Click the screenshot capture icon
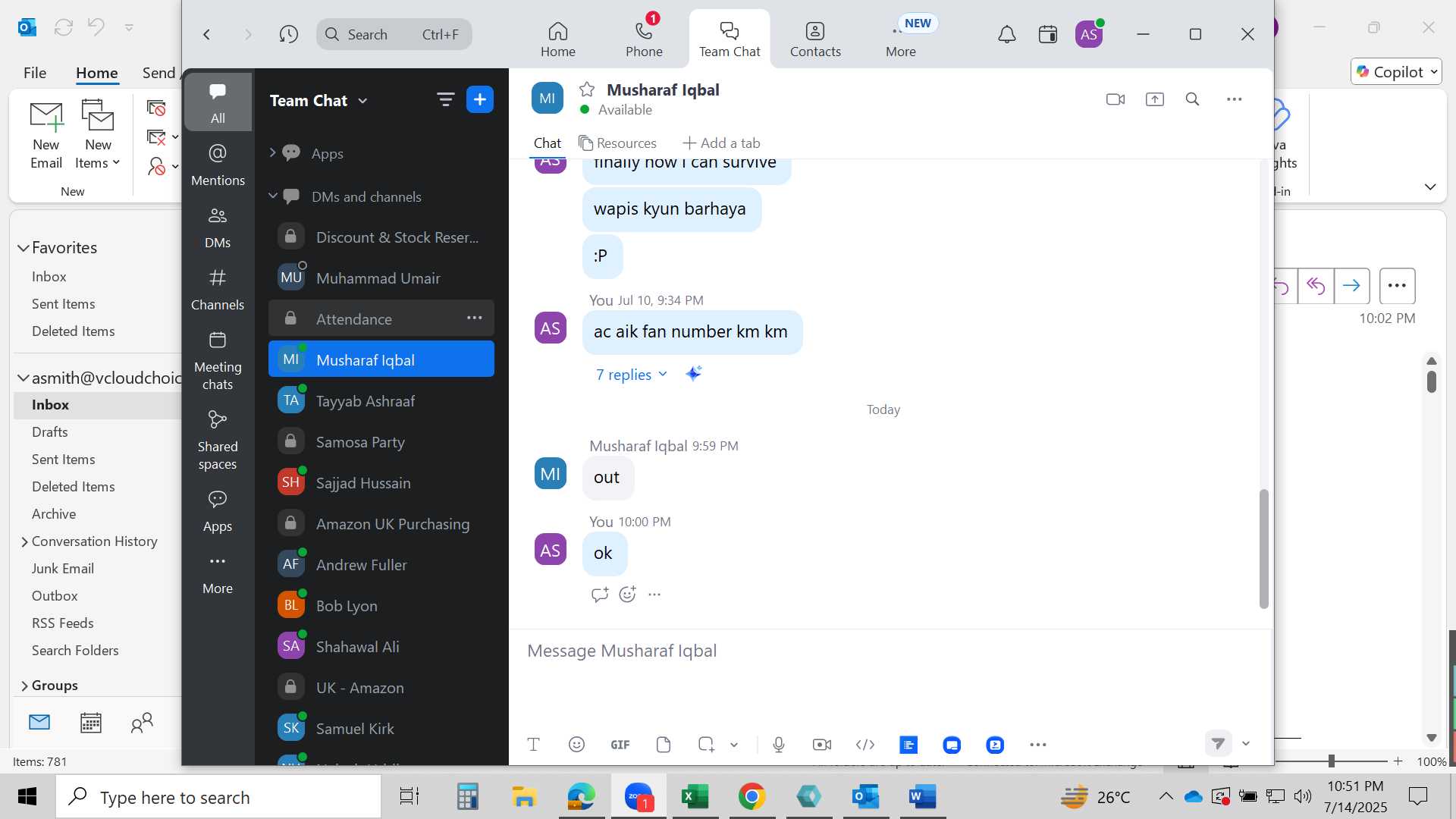1456x819 pixels. point(706,745)
